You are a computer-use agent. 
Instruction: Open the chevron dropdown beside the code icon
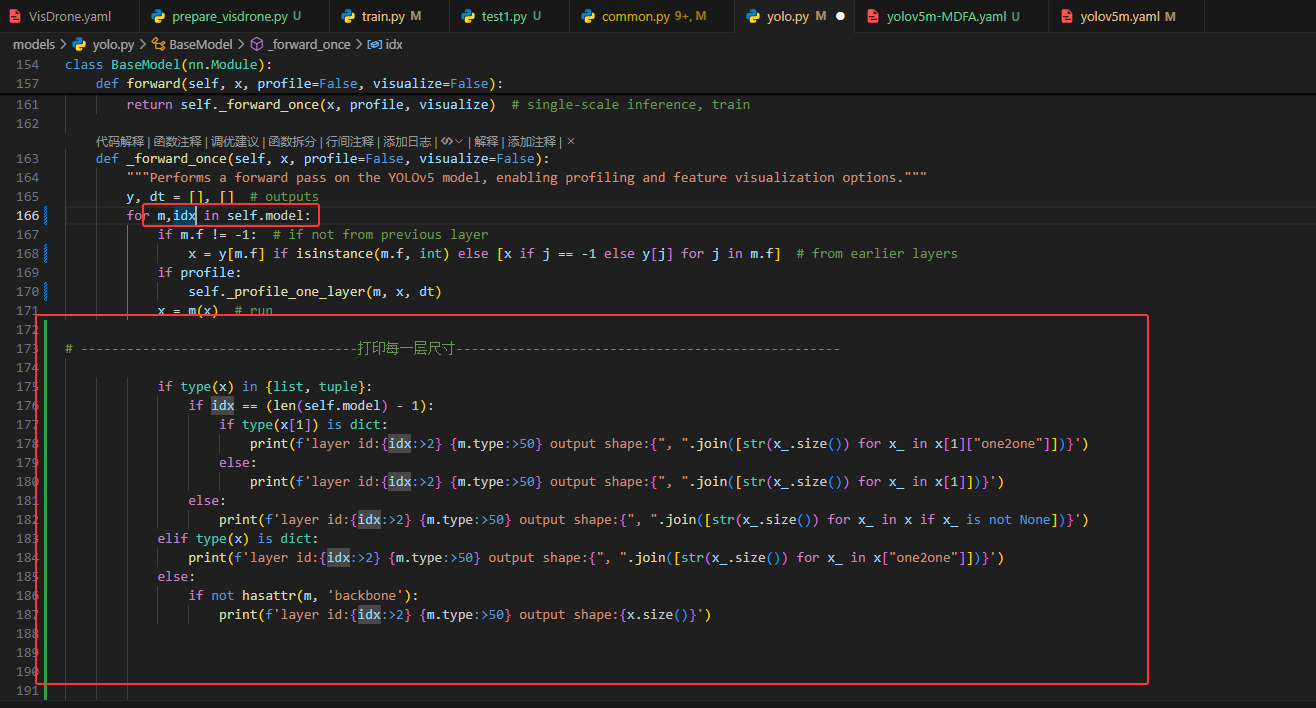[459, 141]
